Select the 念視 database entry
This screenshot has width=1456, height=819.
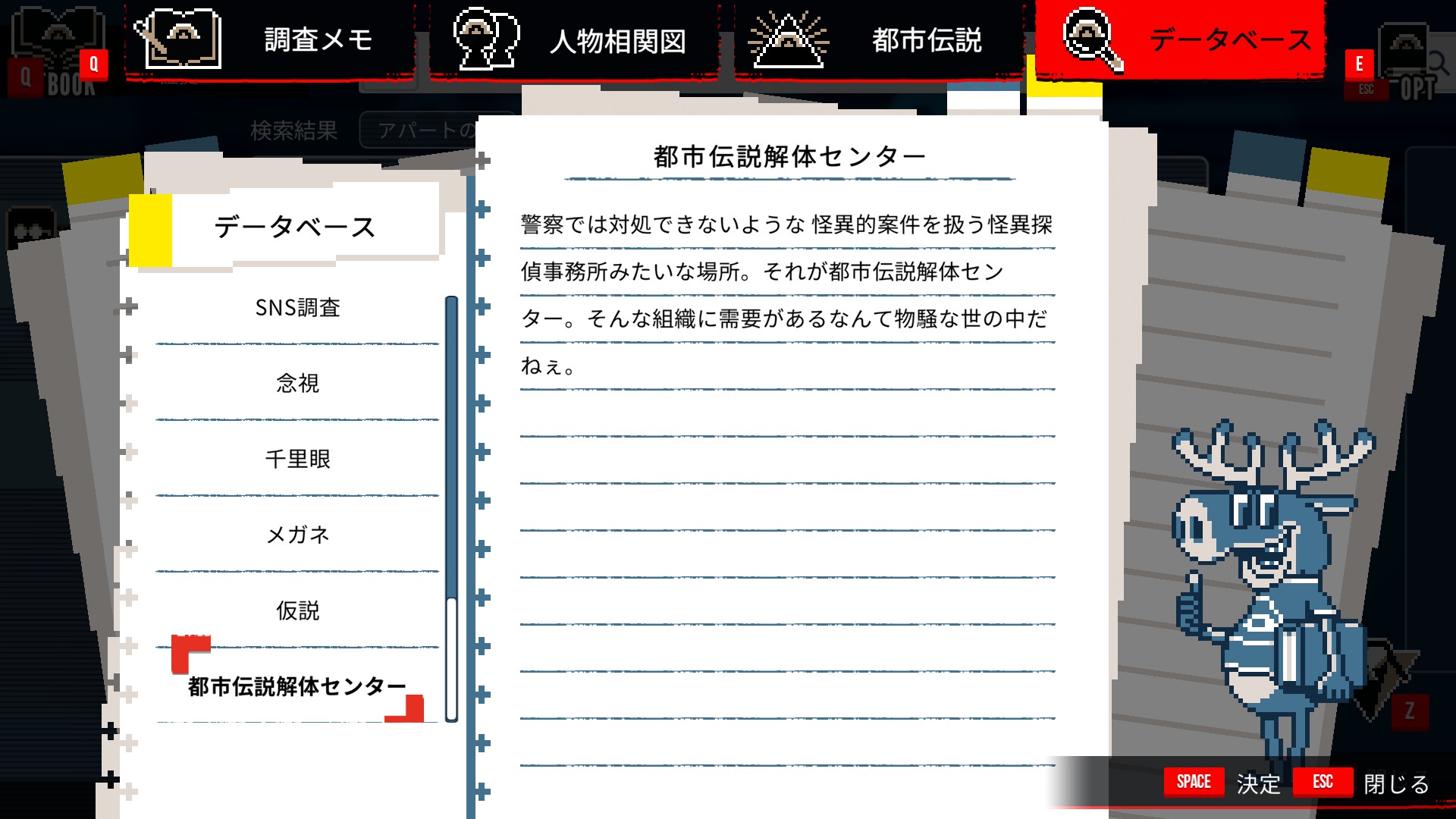[297, 384]
